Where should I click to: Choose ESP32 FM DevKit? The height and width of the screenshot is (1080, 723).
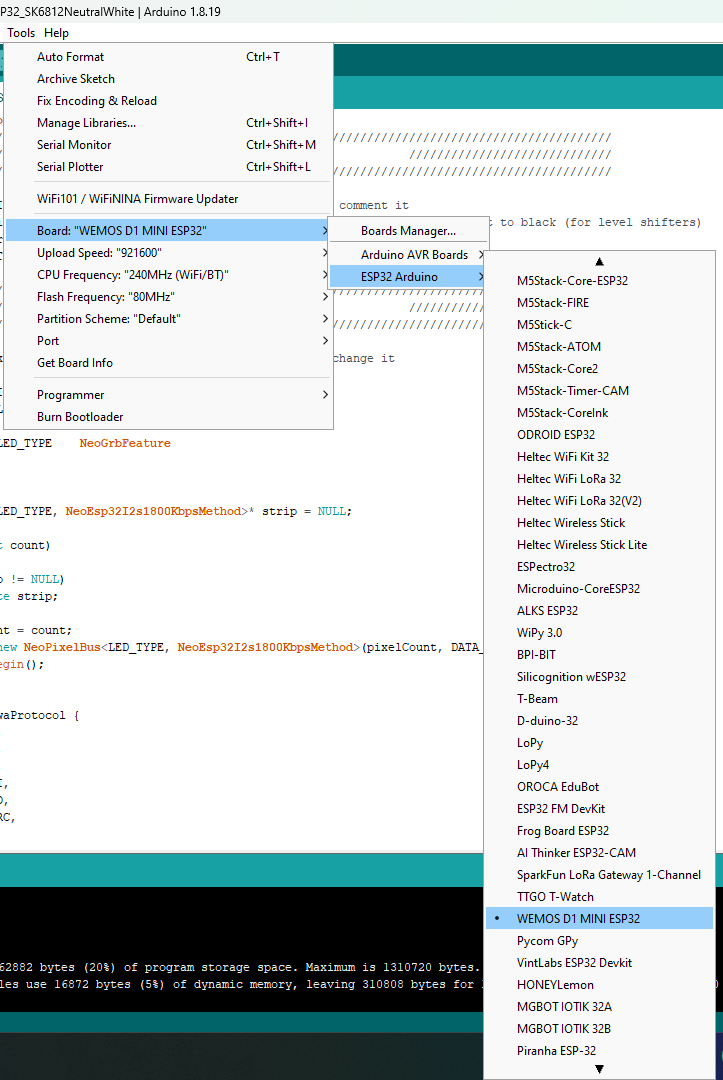click(599, 809)
